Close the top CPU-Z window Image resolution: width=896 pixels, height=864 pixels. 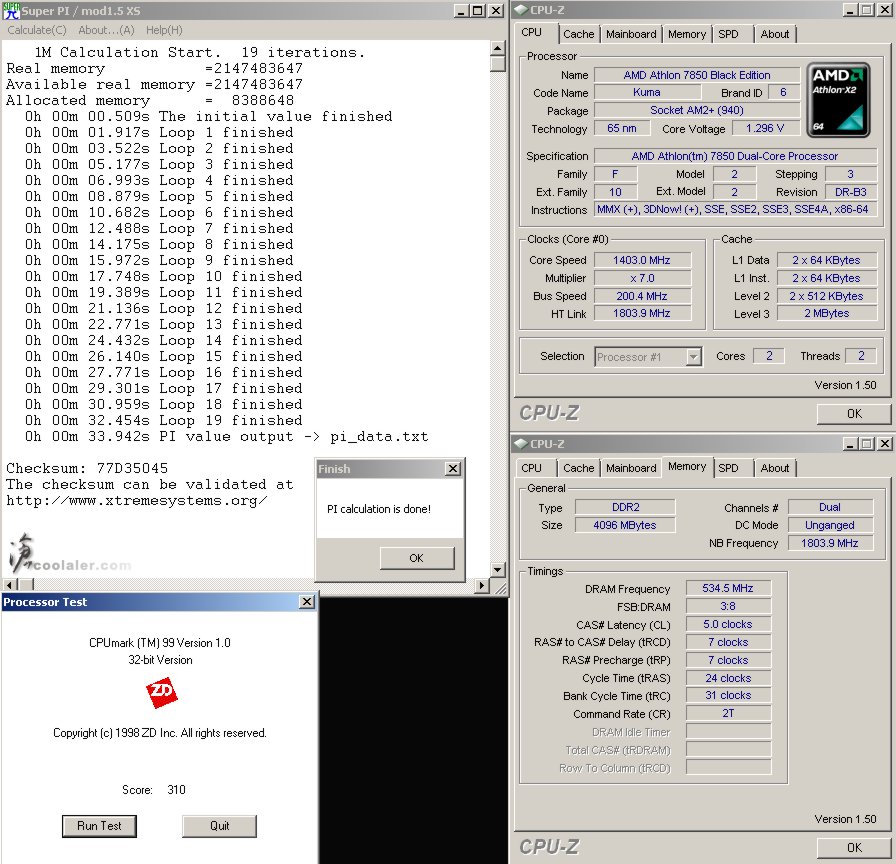[885, 10]
